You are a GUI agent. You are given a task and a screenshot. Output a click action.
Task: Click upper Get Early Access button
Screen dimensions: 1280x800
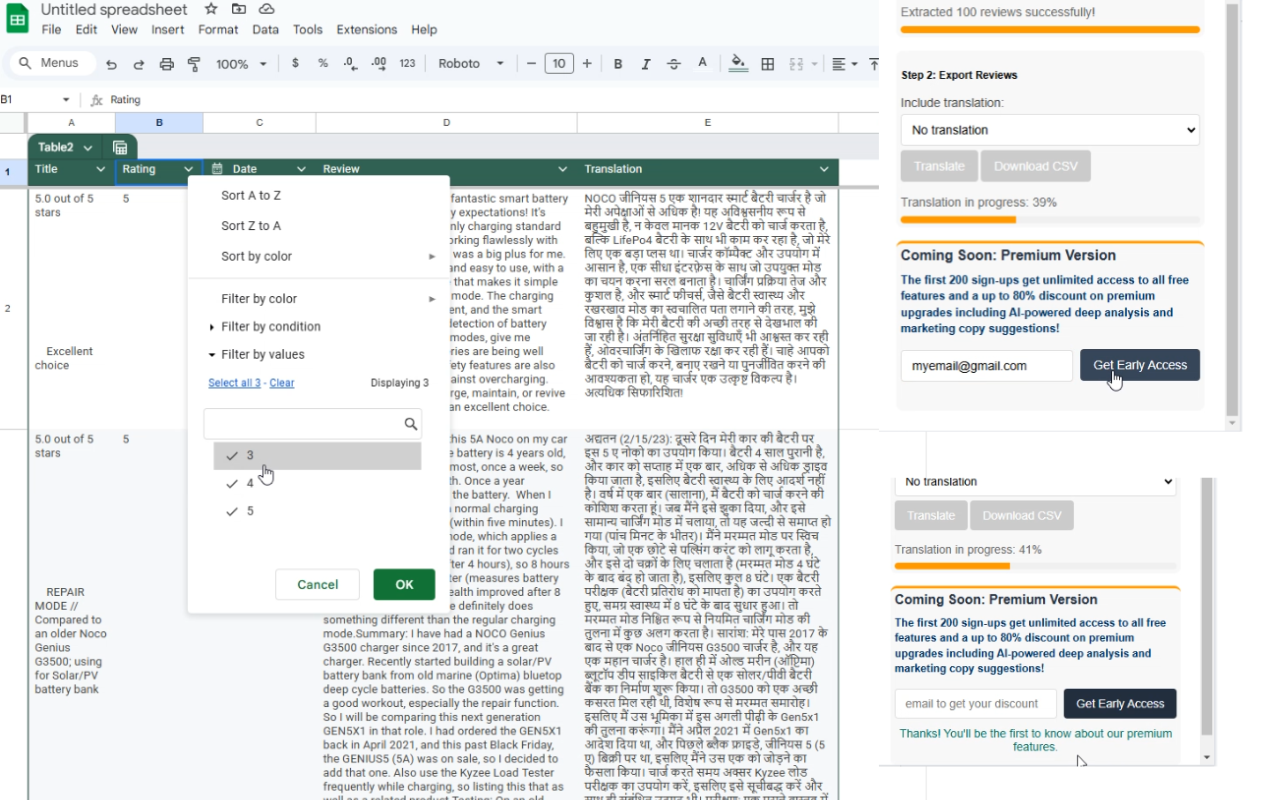(1140, 365)
